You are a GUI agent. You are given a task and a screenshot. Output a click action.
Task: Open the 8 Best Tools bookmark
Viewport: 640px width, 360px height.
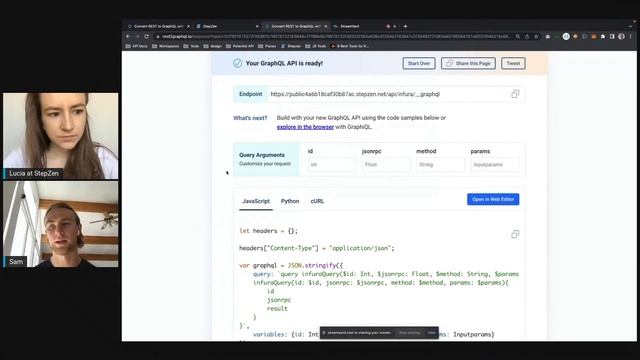[350, 46]
